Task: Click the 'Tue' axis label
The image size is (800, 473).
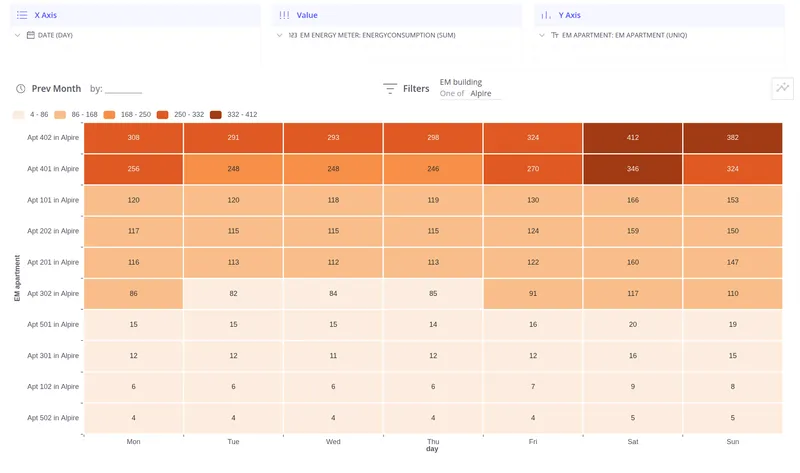Action: [233, 442]
